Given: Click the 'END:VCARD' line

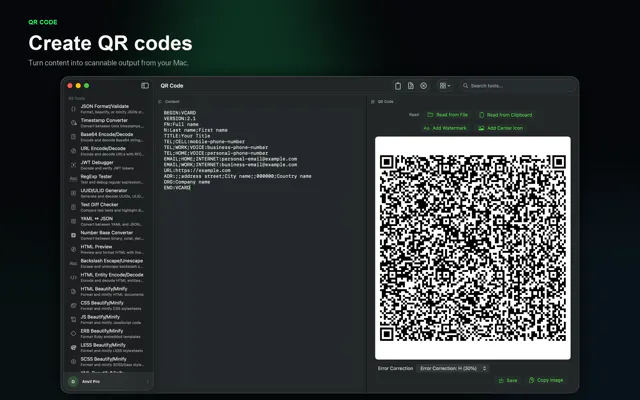Looking at the screenshot, I should tap(177, 188).
